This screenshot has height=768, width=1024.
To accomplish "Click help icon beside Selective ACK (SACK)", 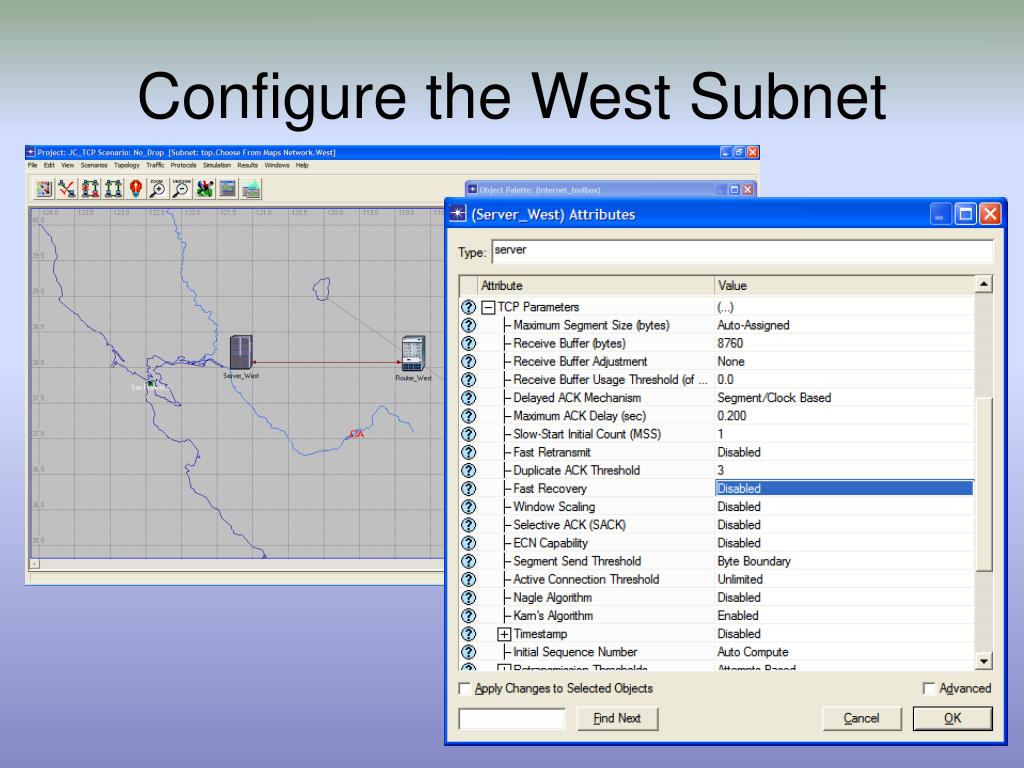I will click(x=468, y=525).
